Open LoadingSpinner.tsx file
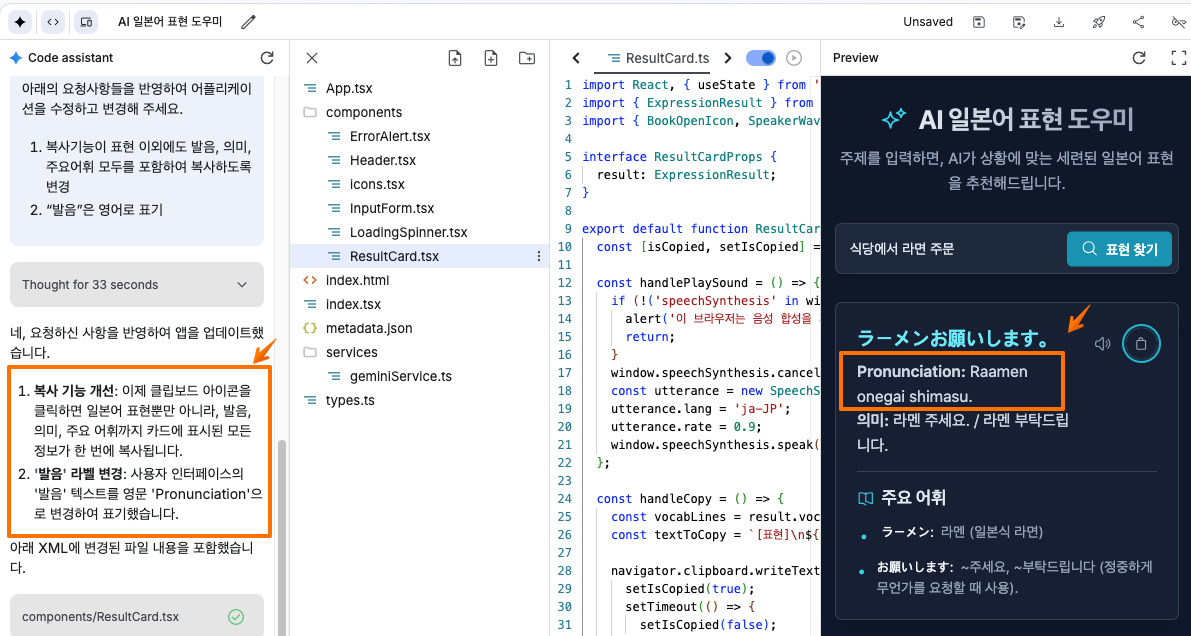 409,233
